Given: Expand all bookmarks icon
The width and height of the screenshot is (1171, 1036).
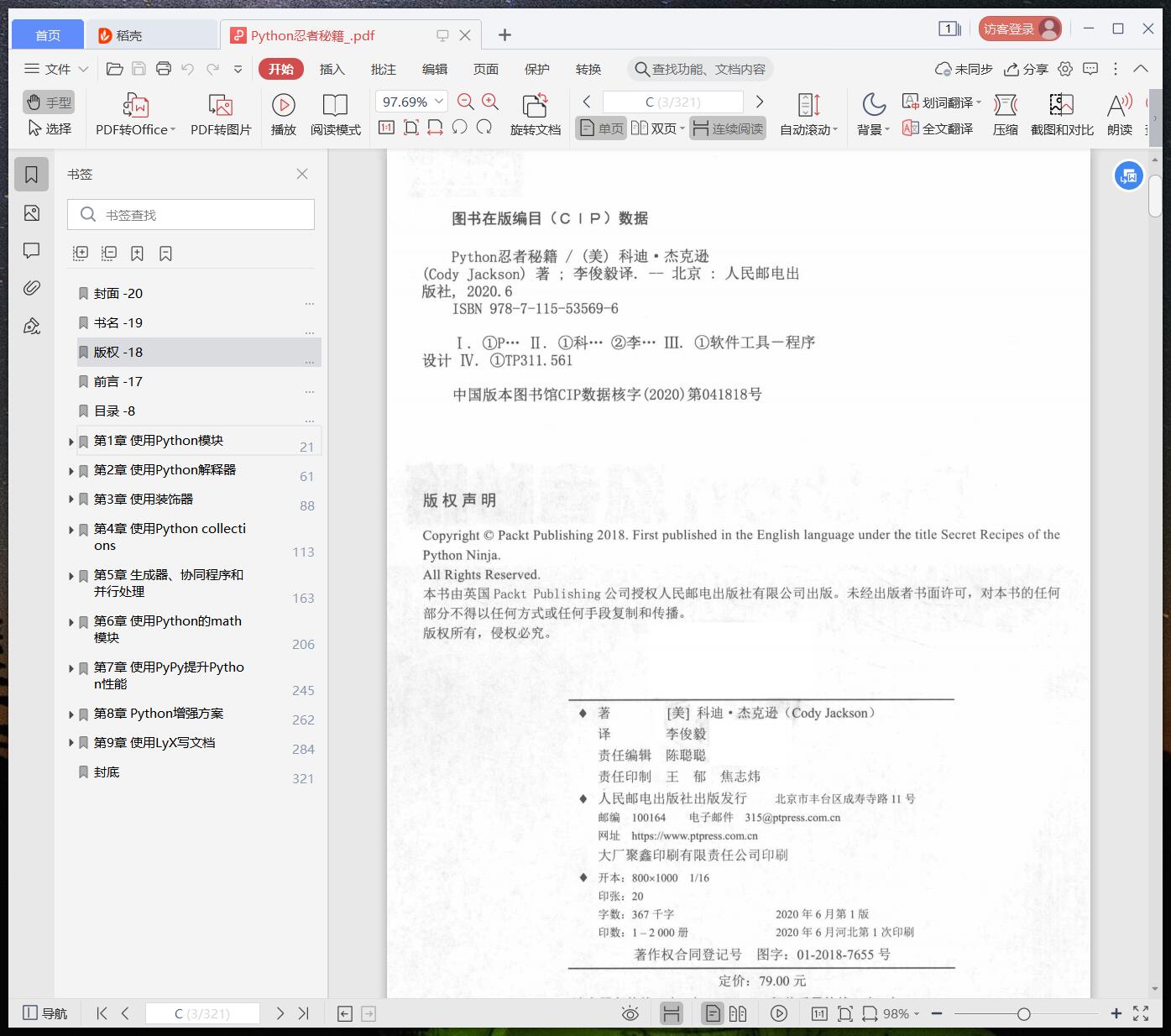Looking at the screenshot, I should pos(81,253).
